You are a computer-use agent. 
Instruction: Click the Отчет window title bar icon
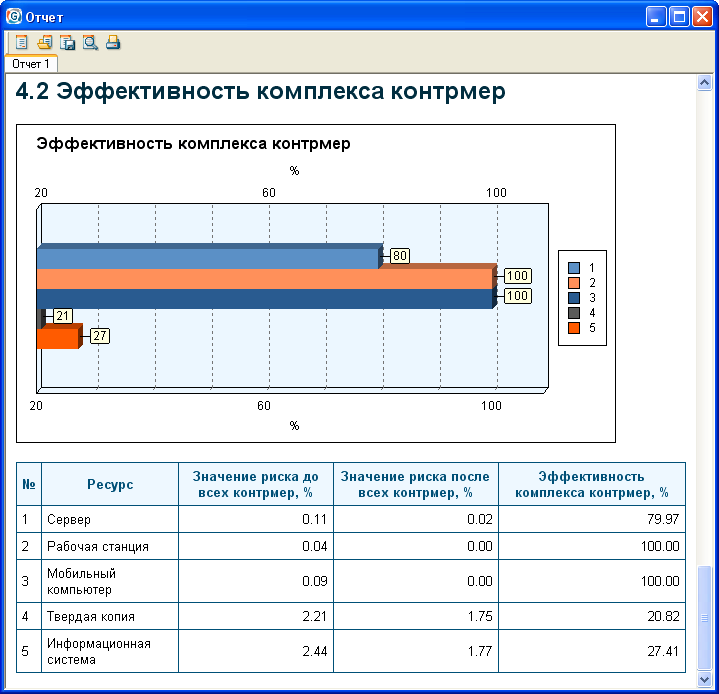coord(14,17)
